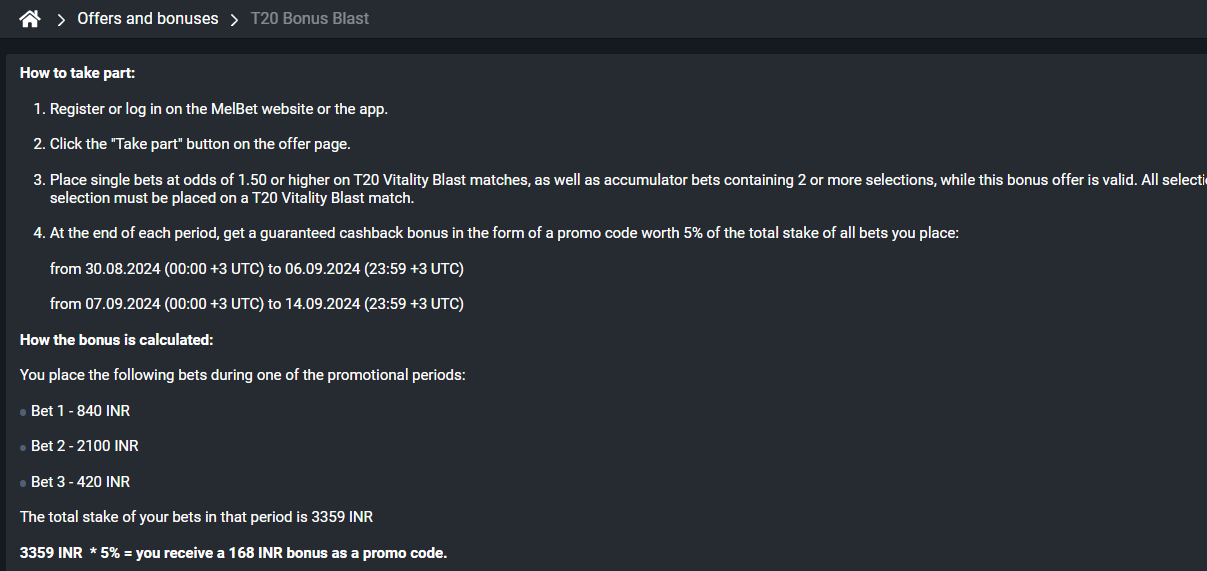Click the chevron before T20 Bonus Blast
The width and height of the screenshot is (1207, 571).
(234, 19)
